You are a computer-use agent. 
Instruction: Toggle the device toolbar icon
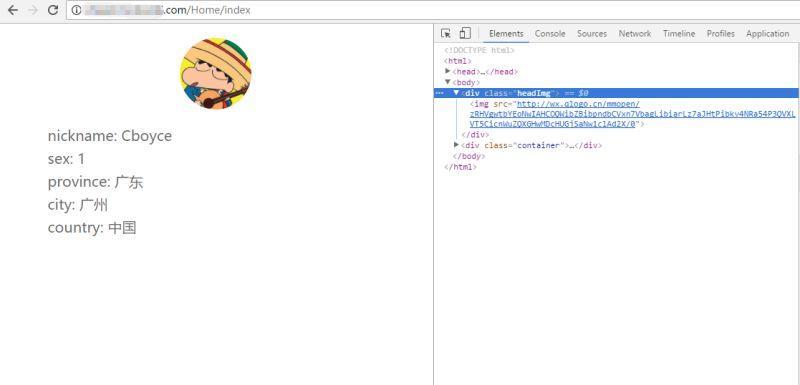click(465, 34)
